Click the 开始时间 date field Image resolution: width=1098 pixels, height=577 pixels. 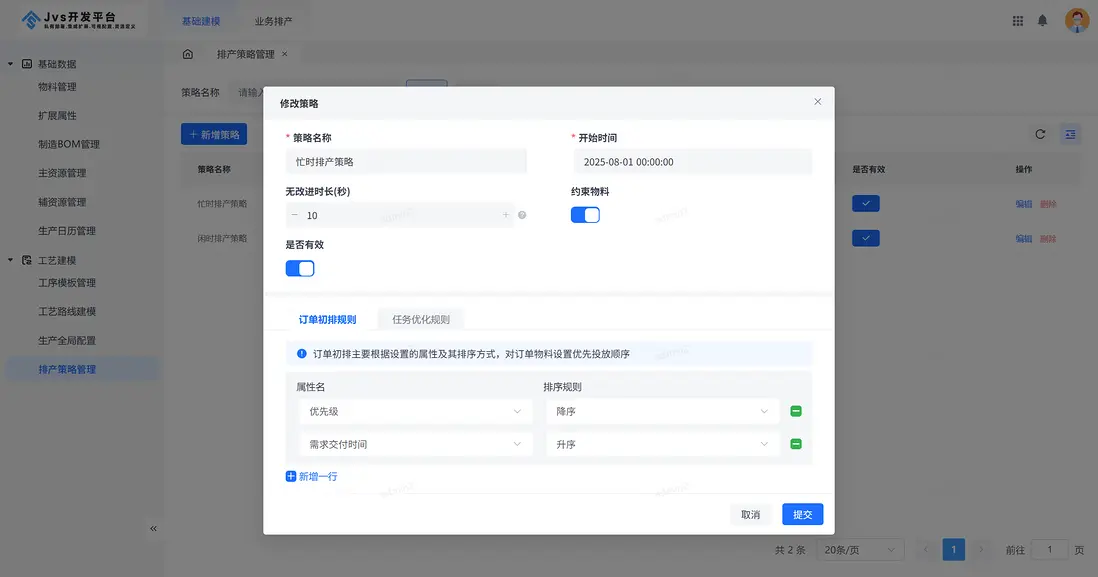click(x=693, y=162)
